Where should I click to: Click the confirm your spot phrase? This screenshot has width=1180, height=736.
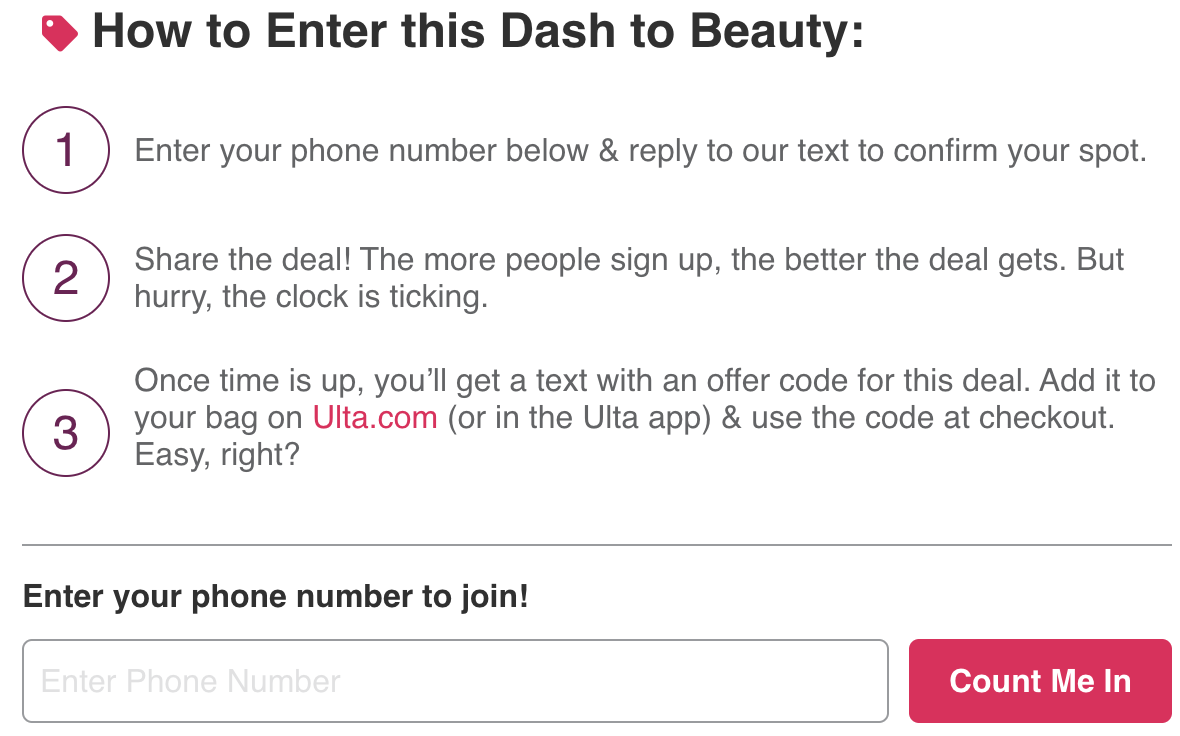click(x=1020, y=151)
